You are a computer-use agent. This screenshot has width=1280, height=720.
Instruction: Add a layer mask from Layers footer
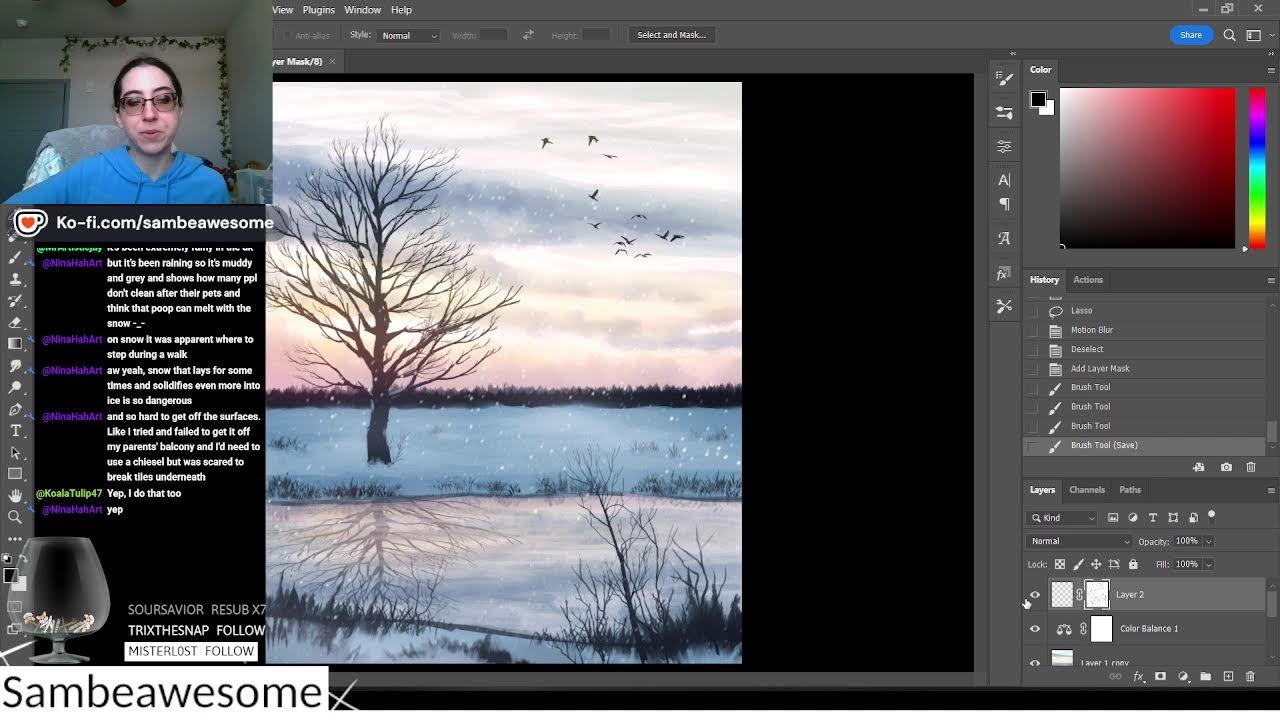point(1160,677)
